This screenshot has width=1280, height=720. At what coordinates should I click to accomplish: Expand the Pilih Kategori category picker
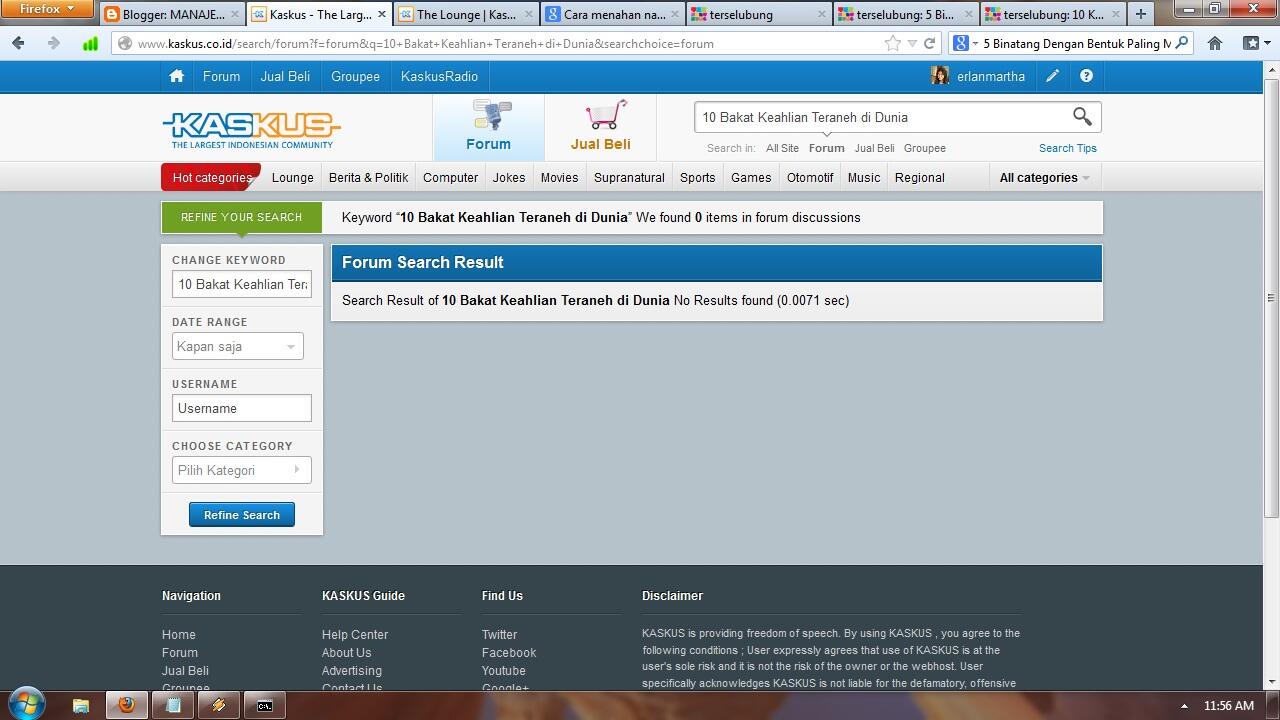point(242,470)
